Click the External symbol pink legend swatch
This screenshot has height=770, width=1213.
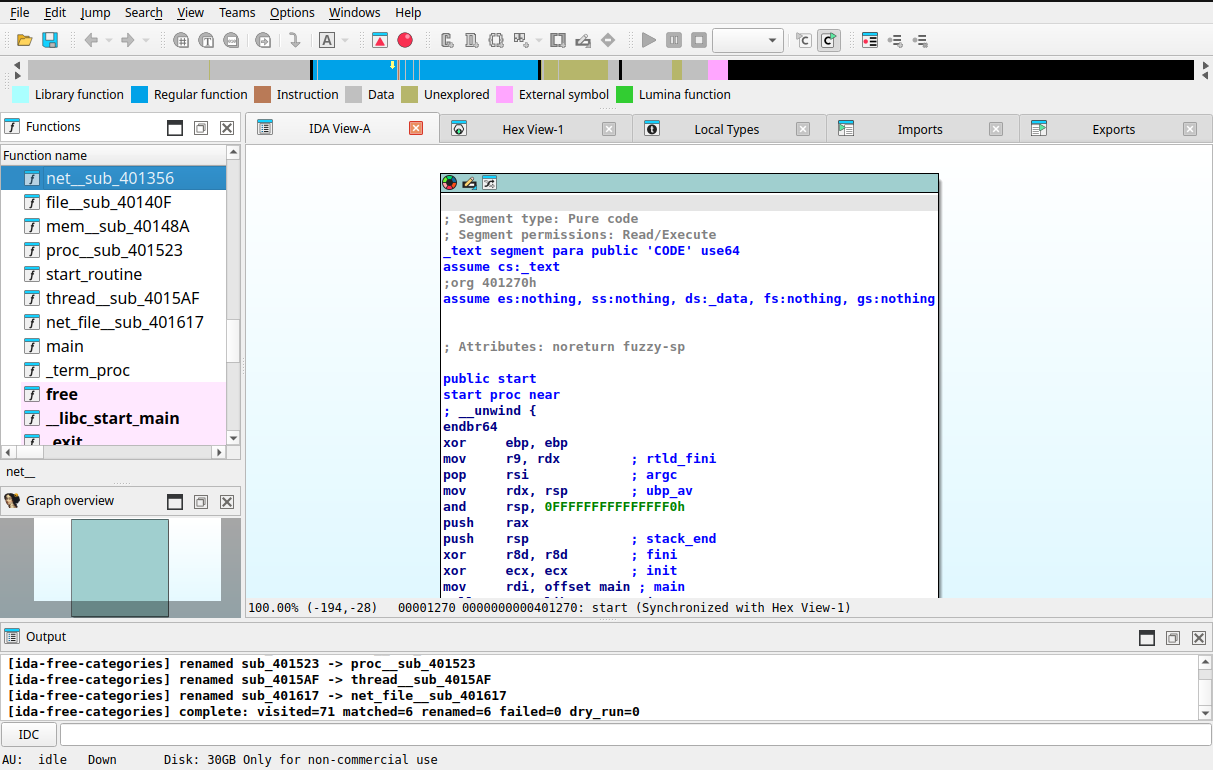[x=505, y=95]
